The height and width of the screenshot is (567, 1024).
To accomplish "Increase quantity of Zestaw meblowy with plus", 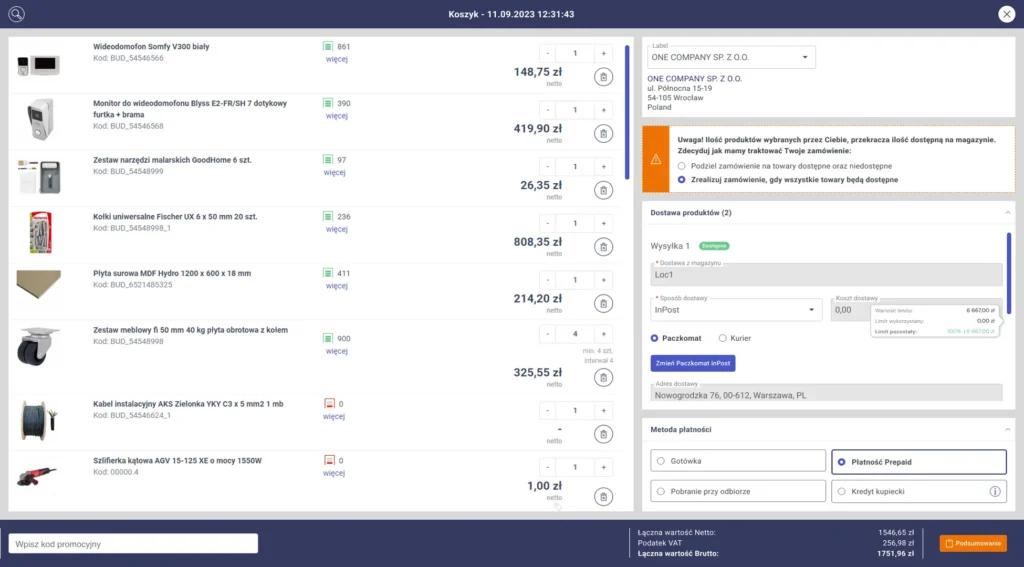I will point(603,335).
